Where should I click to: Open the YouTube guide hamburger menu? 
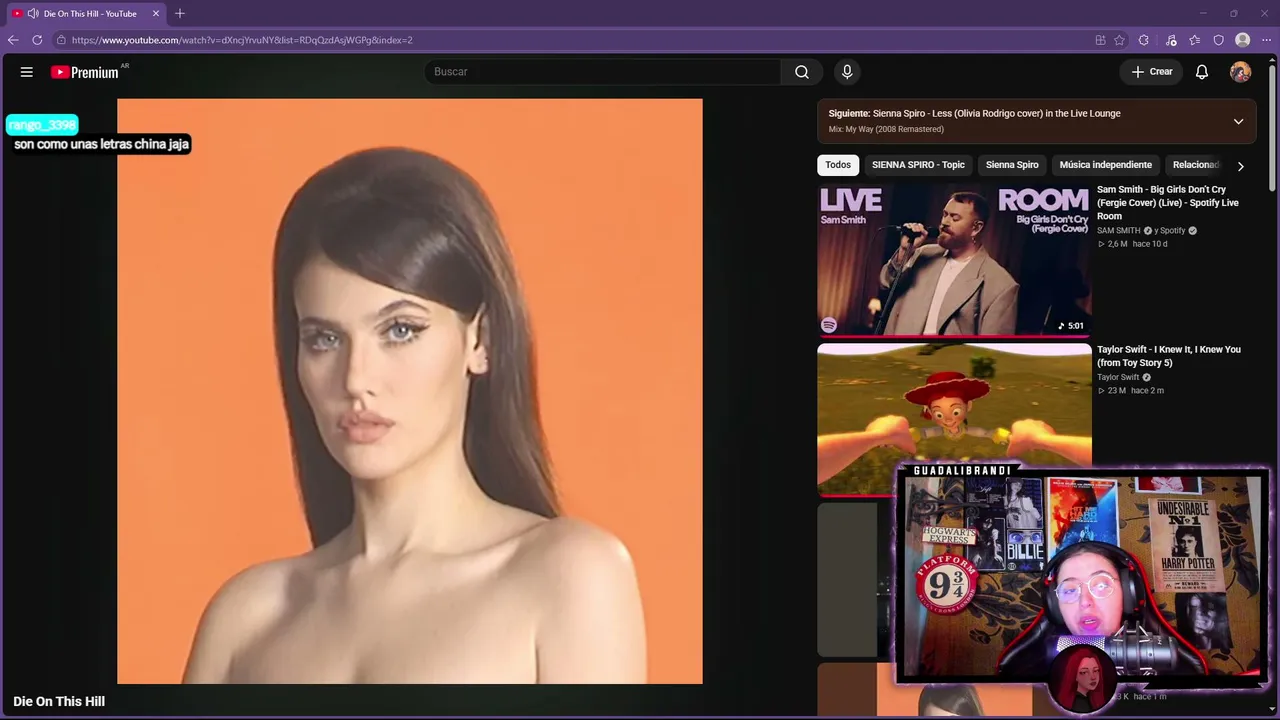[x=27, y=72]
